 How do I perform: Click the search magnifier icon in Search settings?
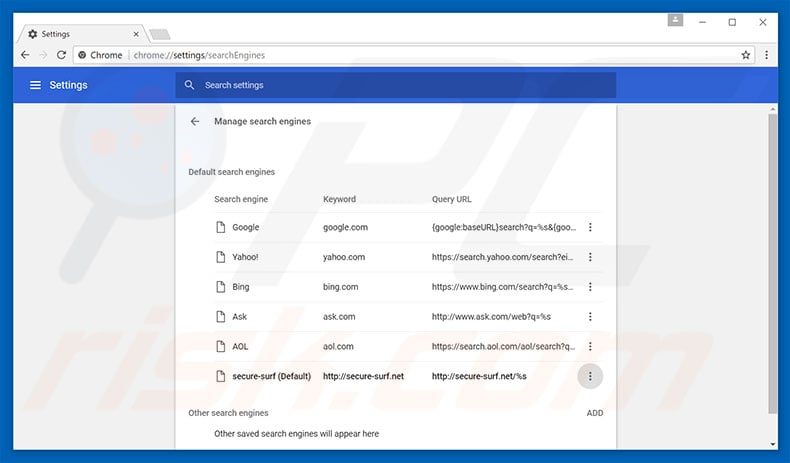click(189, 85)
